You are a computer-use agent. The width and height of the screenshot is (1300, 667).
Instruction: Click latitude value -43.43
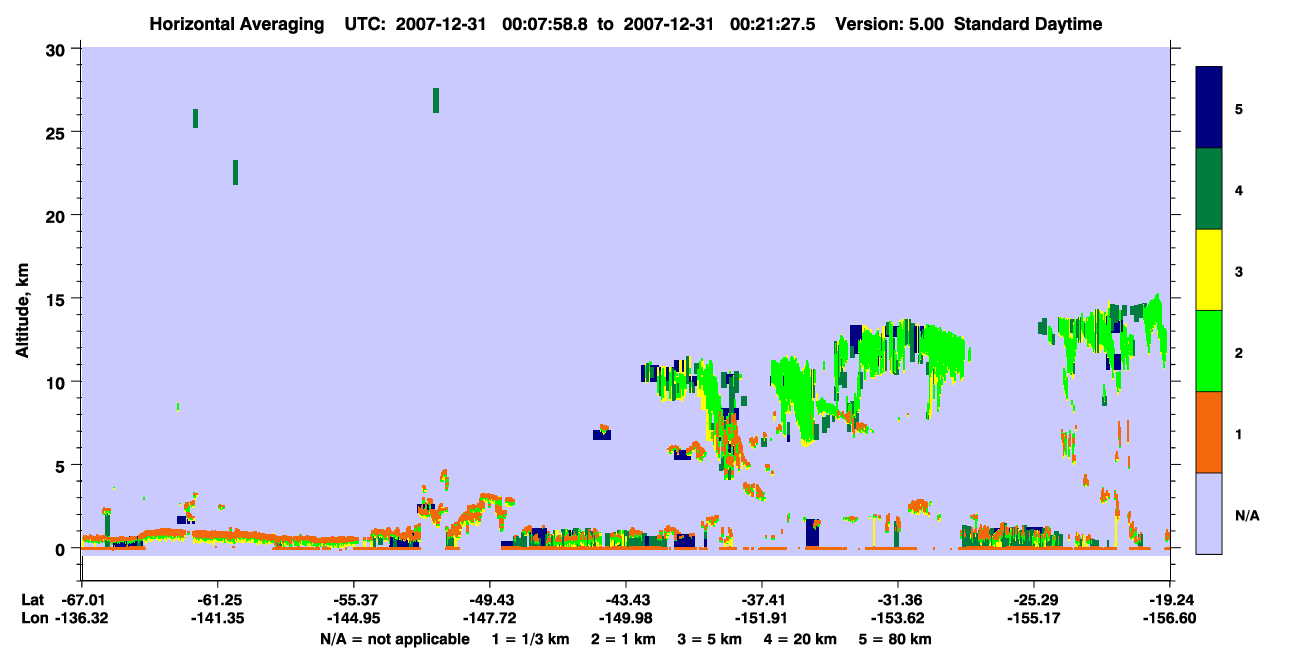626,600
